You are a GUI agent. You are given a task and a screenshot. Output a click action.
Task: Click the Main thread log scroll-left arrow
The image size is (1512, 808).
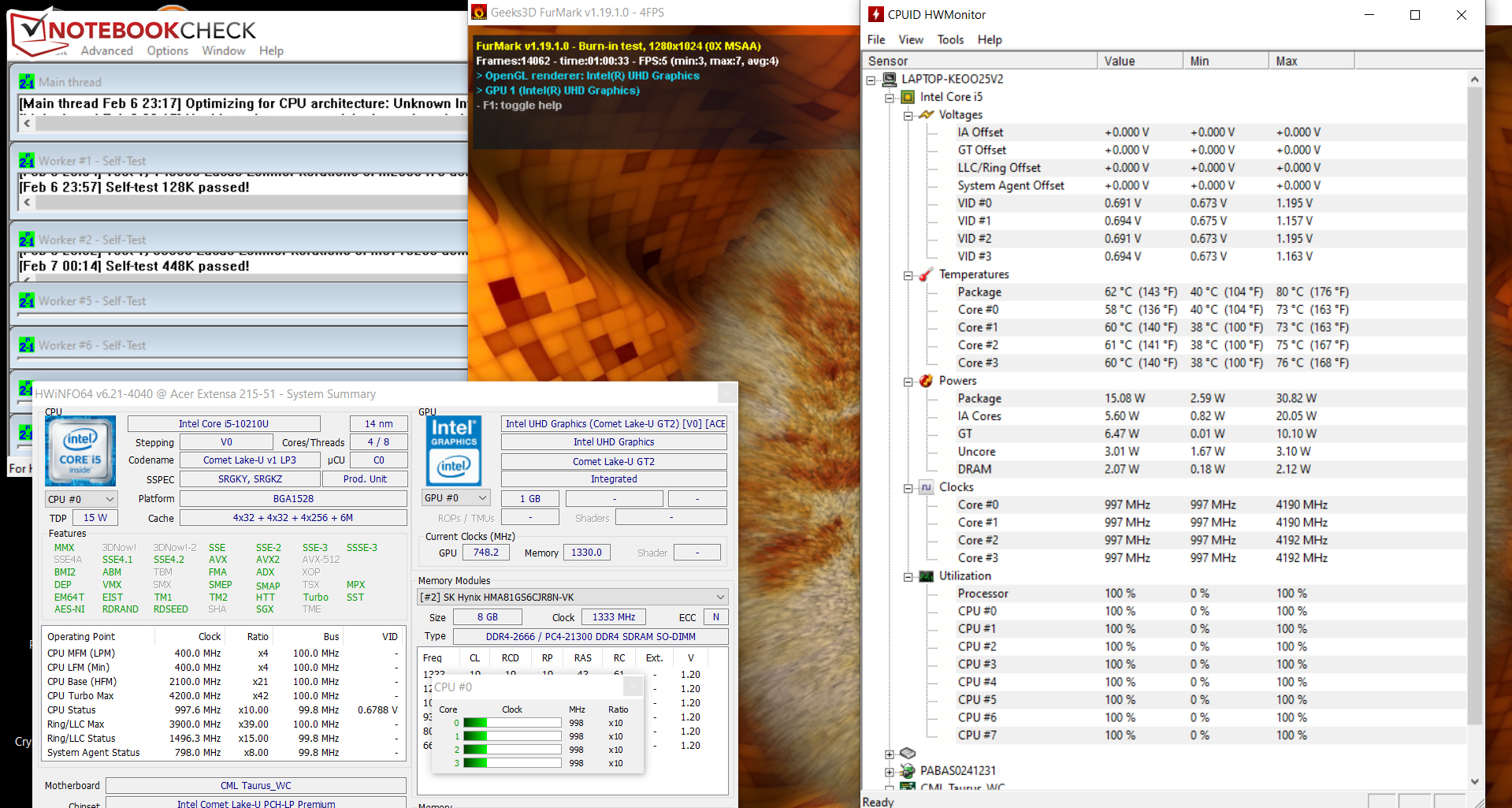coord(28,124)
